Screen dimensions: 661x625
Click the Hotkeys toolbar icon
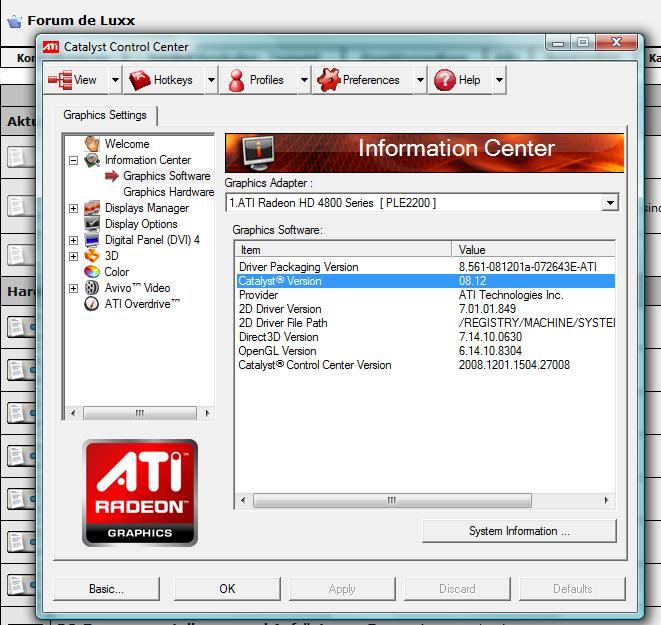point(140,80)
